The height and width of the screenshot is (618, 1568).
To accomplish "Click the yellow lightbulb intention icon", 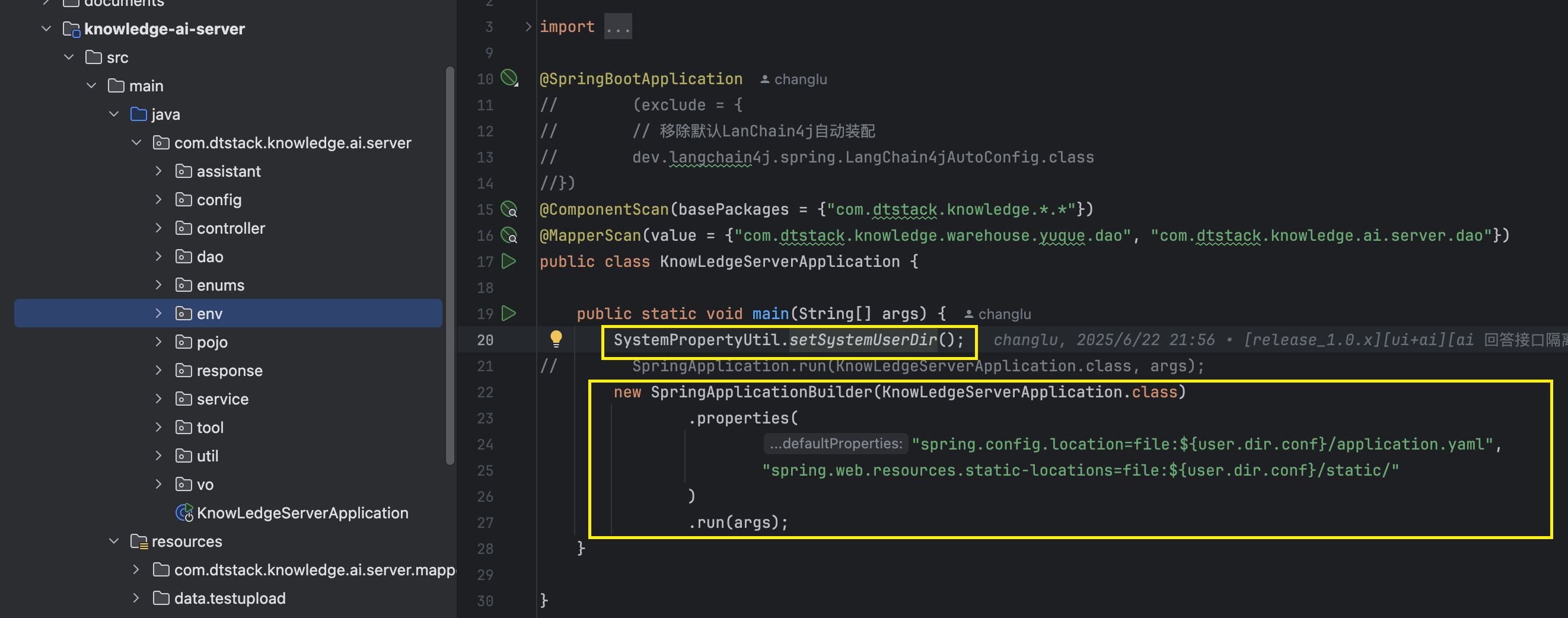I will [556, 339].
